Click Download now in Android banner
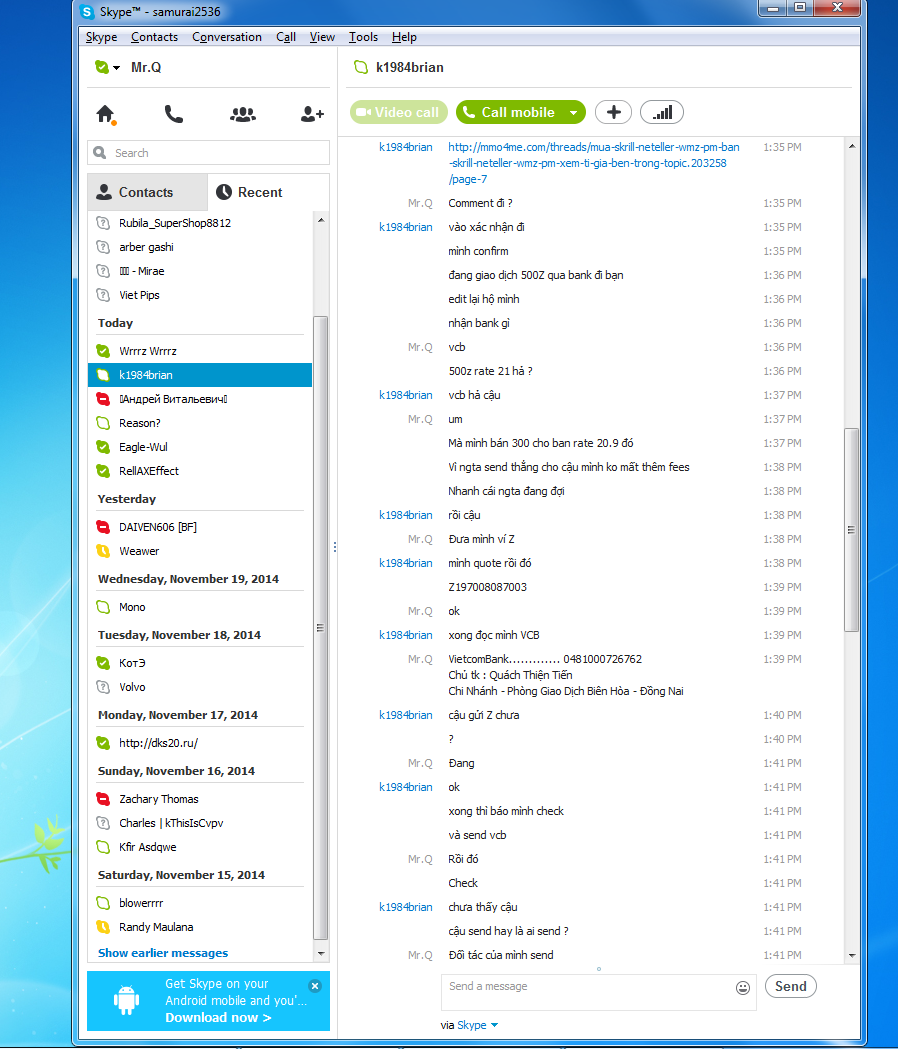This screenshot has height=1049, width=898. 218,1018
